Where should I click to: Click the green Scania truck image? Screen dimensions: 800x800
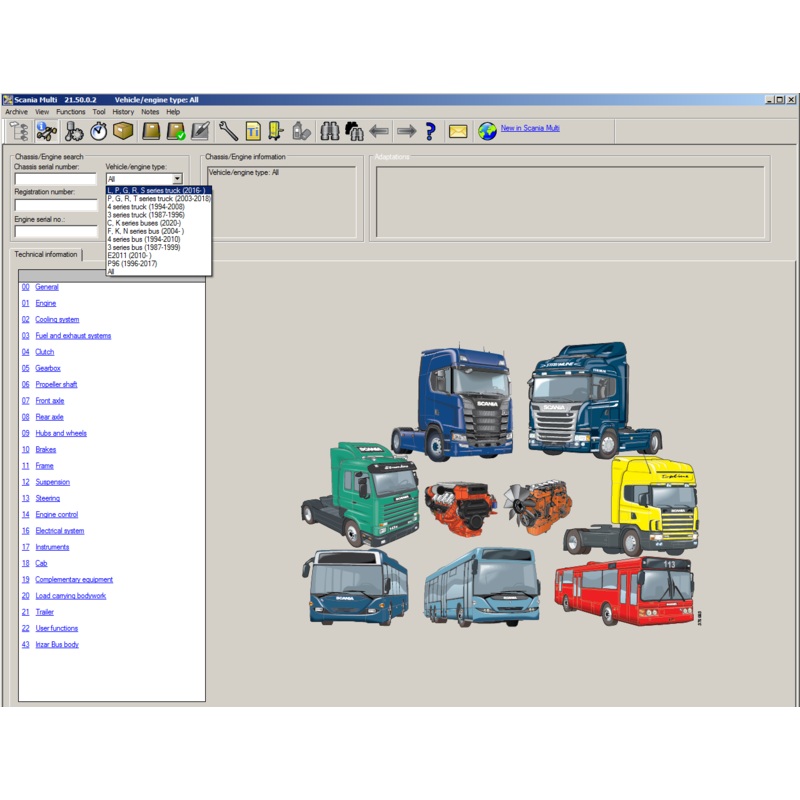click(x=361, y=494)
